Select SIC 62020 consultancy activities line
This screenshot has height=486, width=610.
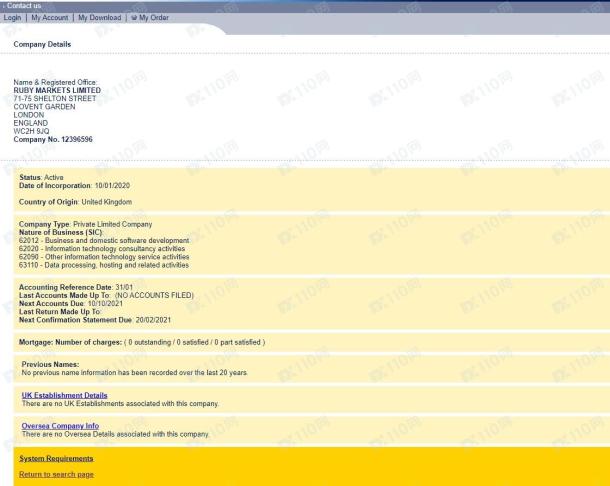(x=102, y=249)
